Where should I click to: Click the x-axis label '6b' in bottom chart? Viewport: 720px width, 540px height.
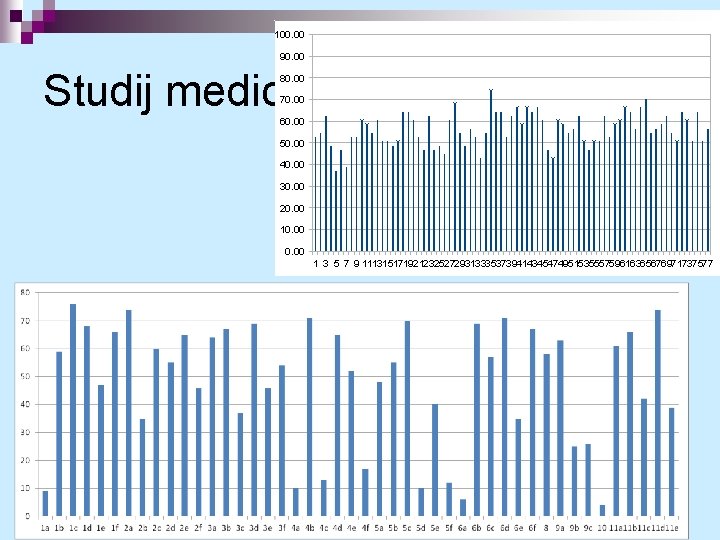pos(477,528)
